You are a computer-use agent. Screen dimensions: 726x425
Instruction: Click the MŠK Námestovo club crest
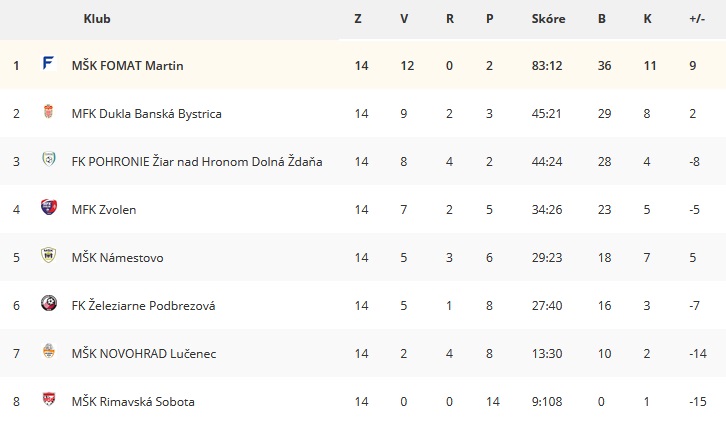49,255
